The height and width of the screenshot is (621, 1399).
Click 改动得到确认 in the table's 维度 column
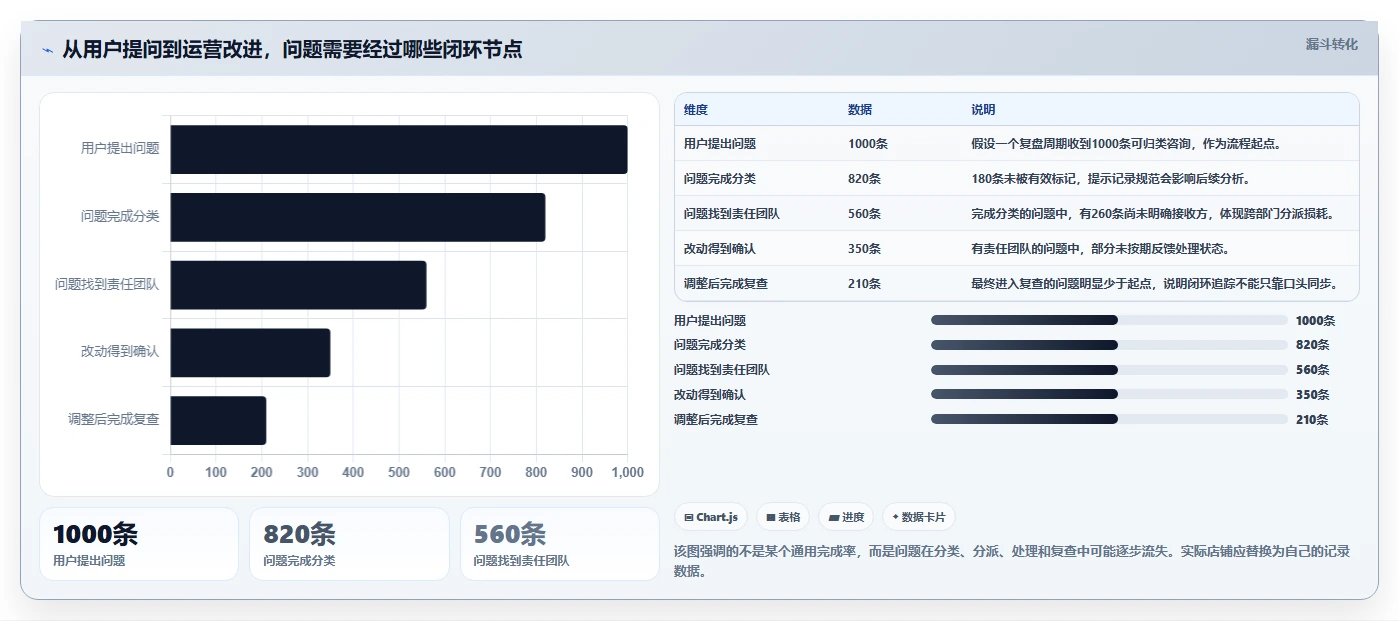coord(720,249)
